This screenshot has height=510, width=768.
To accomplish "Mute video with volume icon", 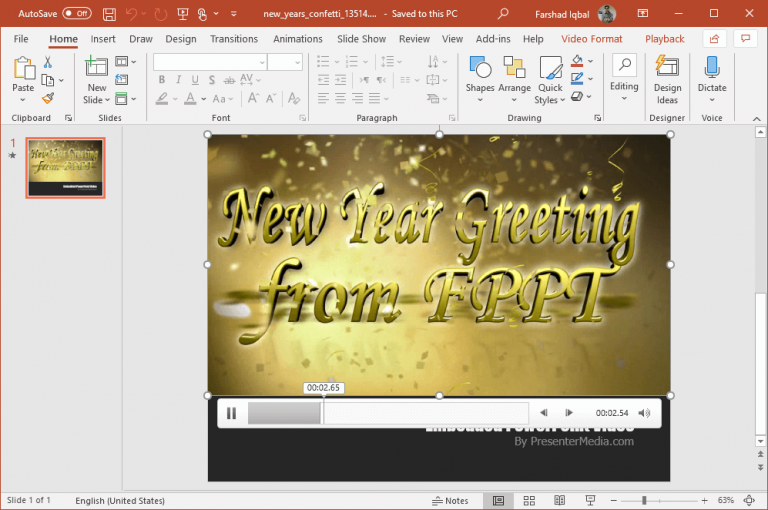I will 645,413.
